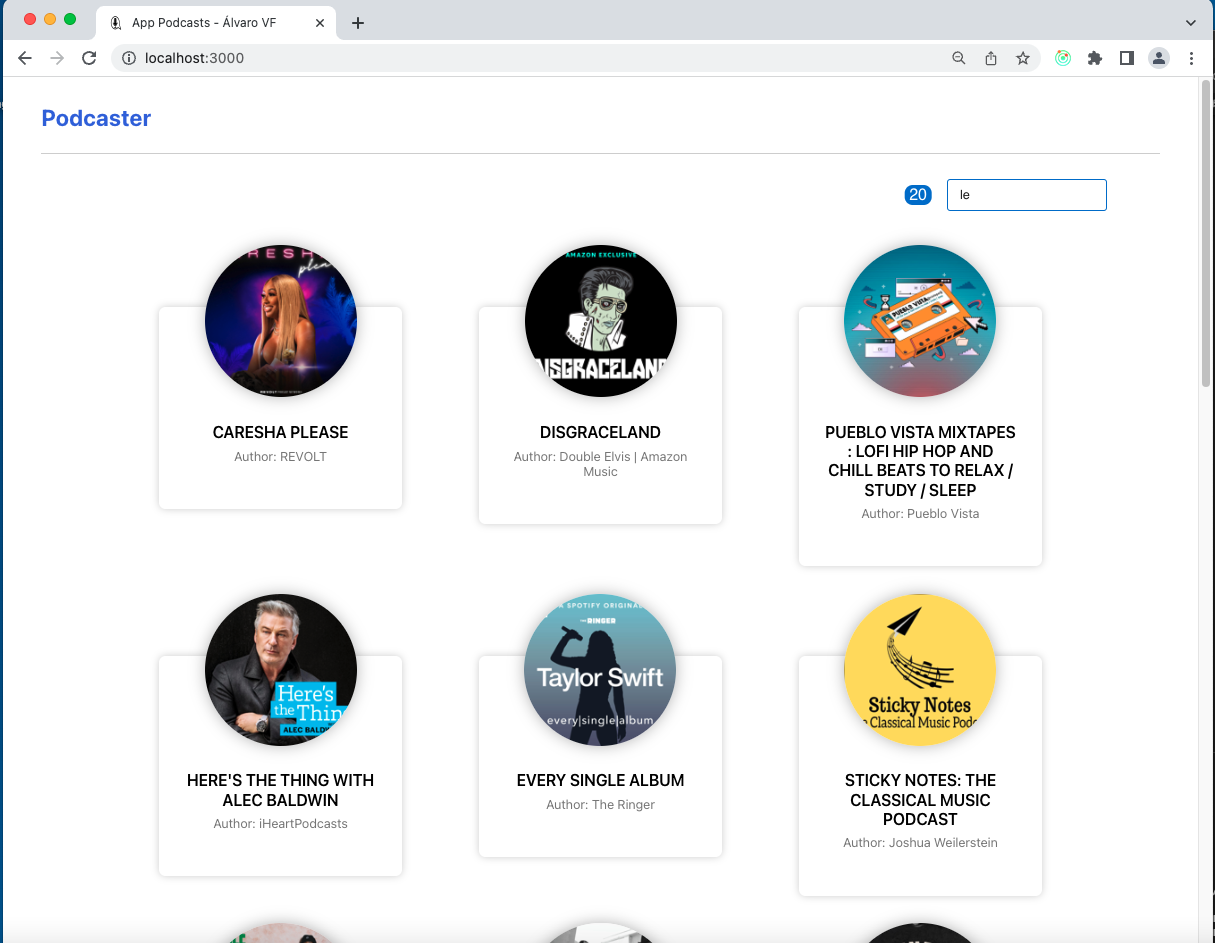The height and width of the screenshot is (943, 1215).
Task: Open the Disgraceland cover image
Action: [x=601, y=321]
